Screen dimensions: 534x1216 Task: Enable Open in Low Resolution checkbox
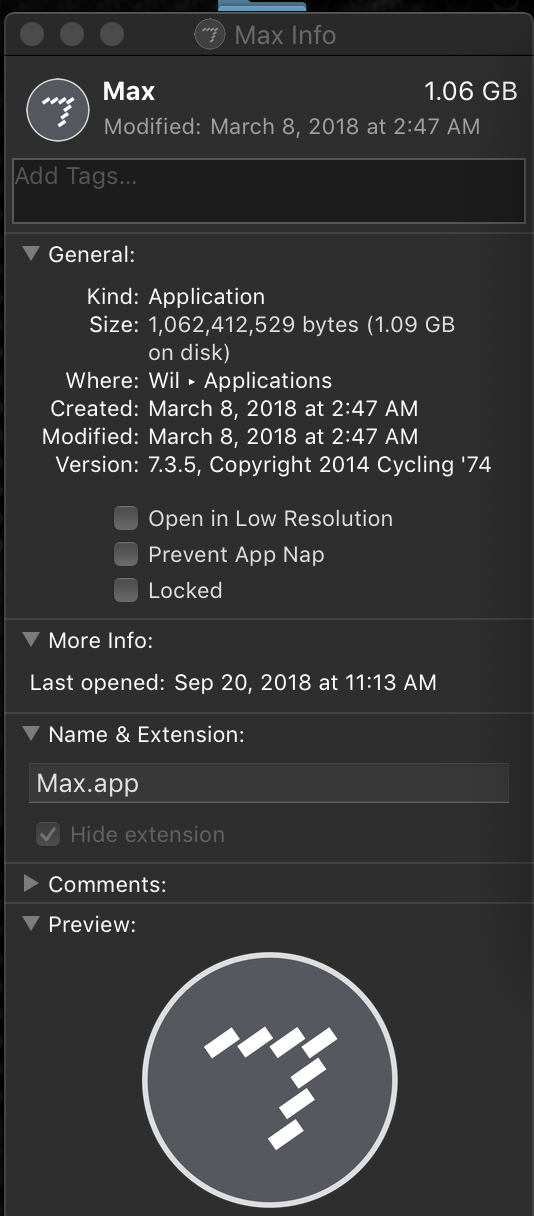click(125, 518)
